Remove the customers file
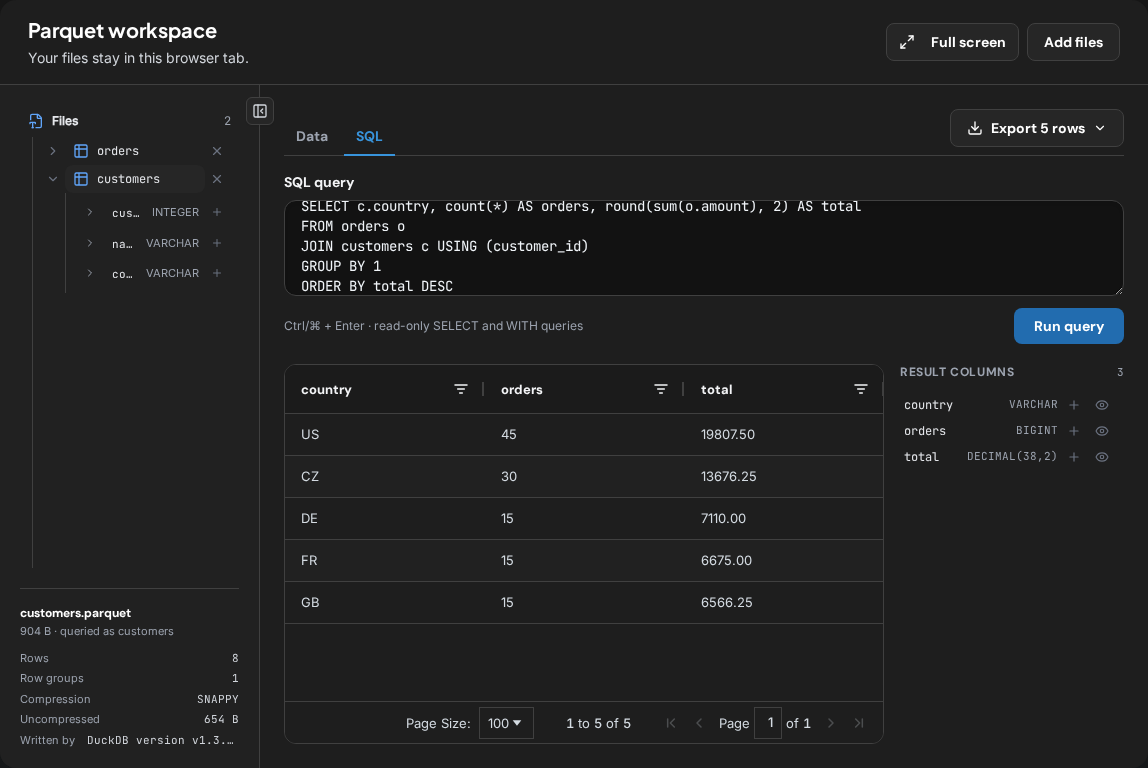Image resolution: width=1148 pixels, height=768 pixels. (x=217, y=179)
